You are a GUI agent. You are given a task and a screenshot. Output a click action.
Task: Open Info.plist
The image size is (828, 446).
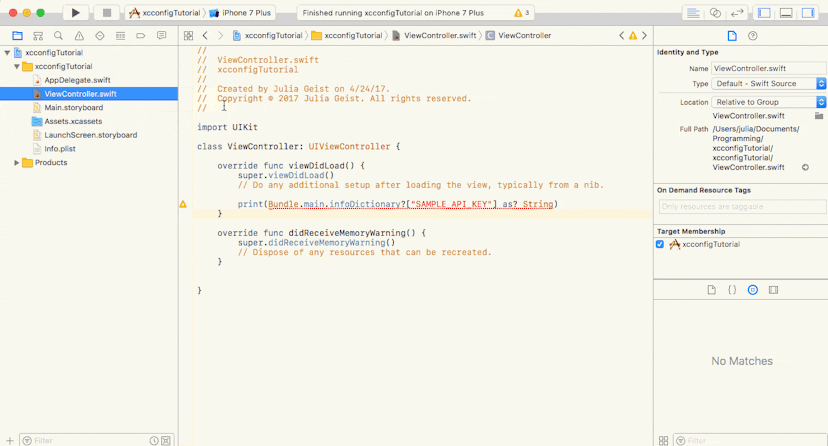tap(60, 149)
